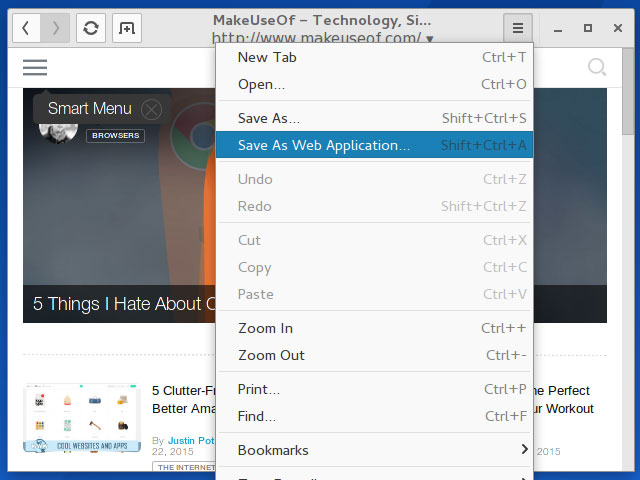Click THE INTERNET category tag

click(x=184, y=467)
